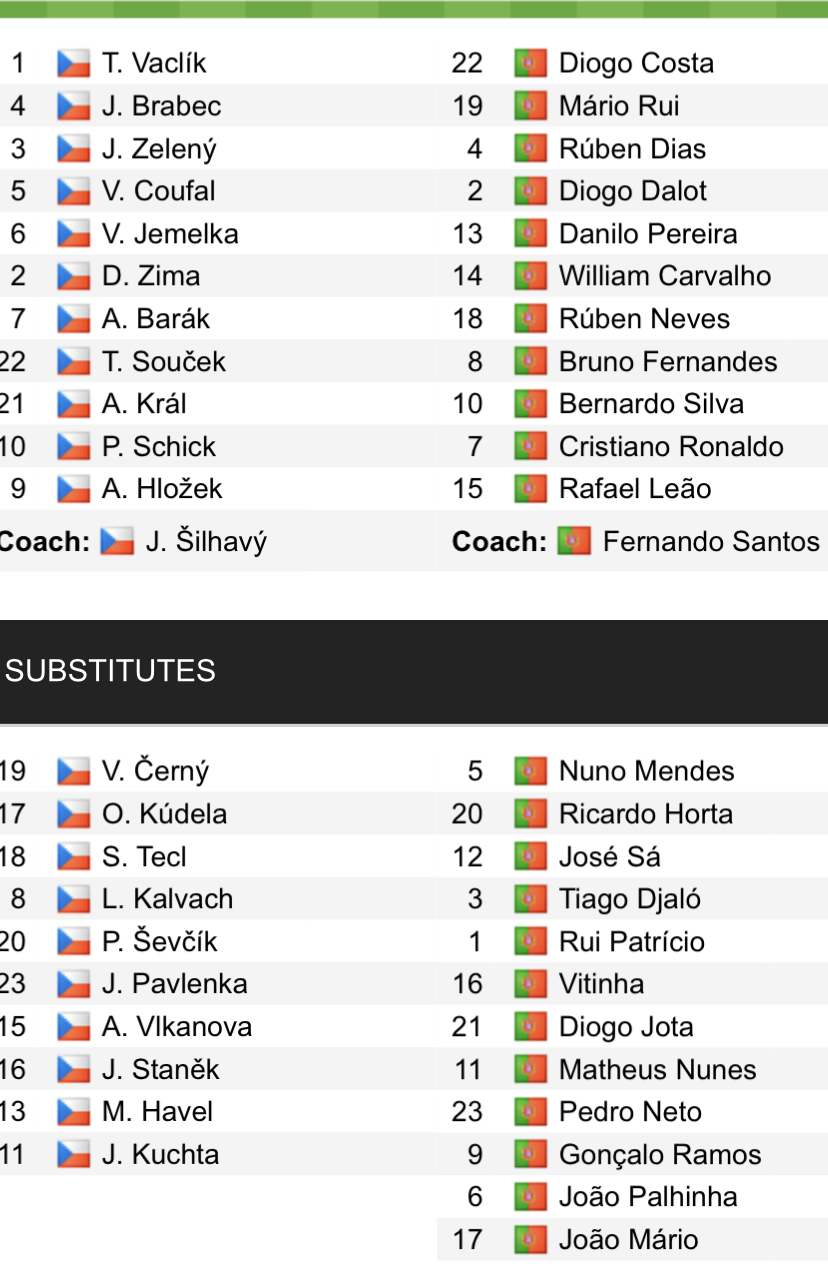Image resolution: width=828 pixels, height=1271 pixels.
Task: Click the Czech flag beside P. Schick
Action: [74, 447]
